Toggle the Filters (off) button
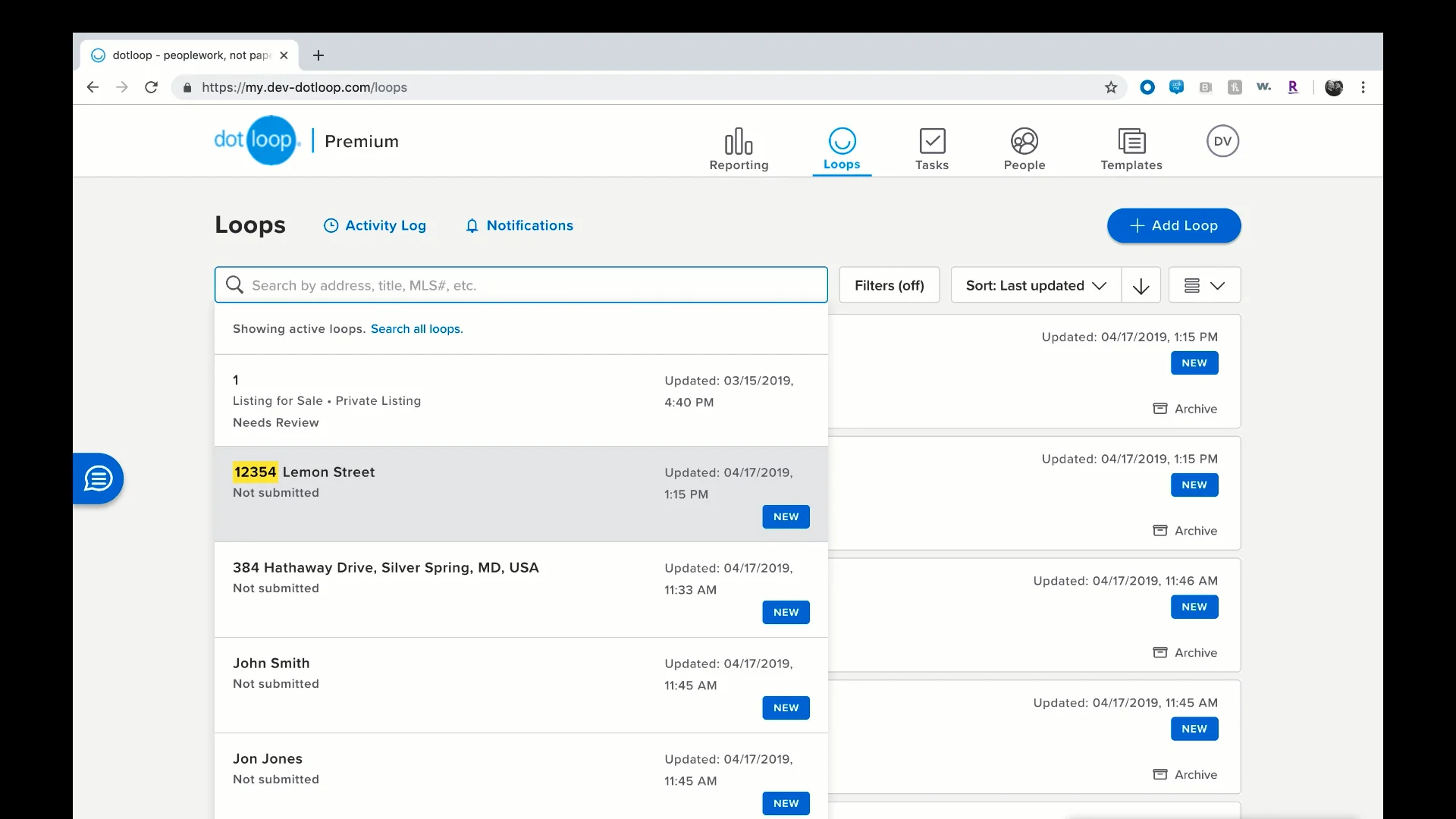Viewport: 1456px width, 819px height. tap(889, 286)
